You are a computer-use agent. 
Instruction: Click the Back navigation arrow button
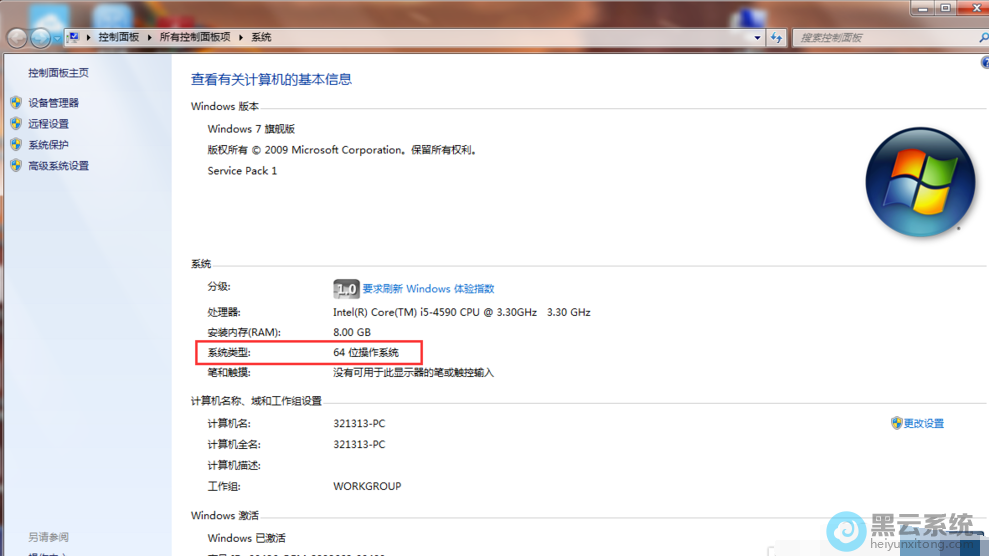point(17,38)
